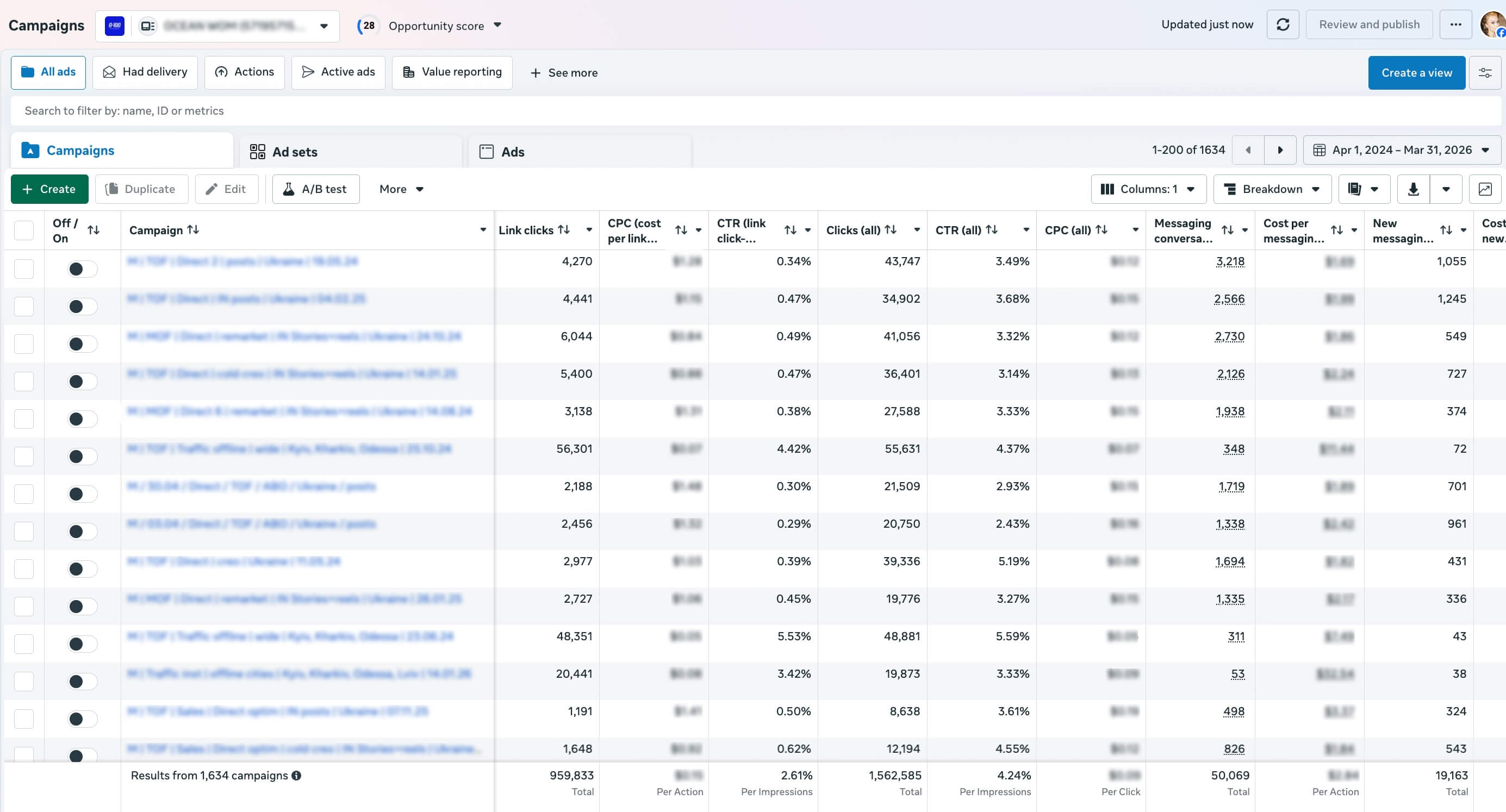Open the date range picker

[1402, 150]
